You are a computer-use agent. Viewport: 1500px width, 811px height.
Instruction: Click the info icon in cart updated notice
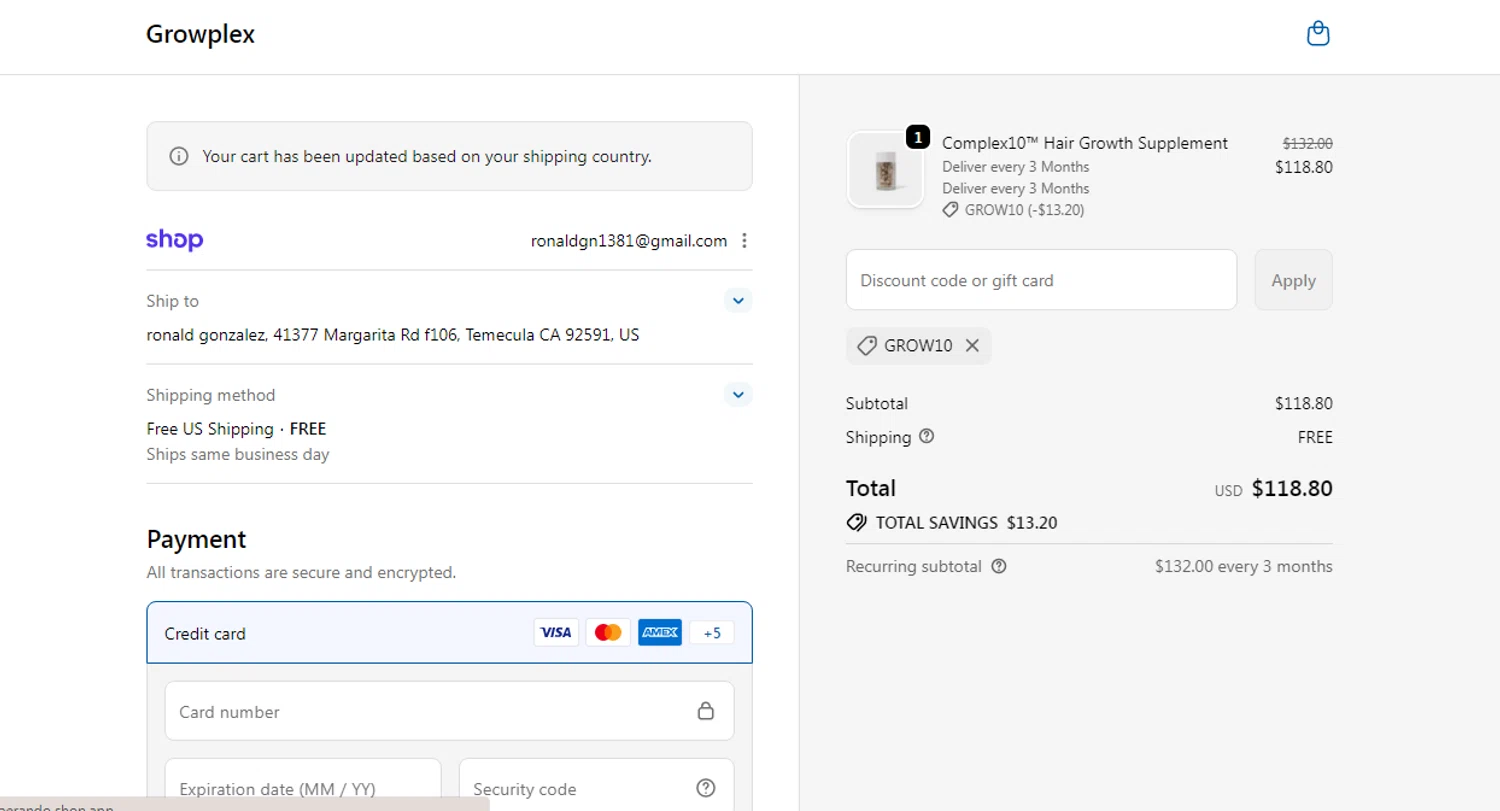pyautogui.click(x=179, y=156)
